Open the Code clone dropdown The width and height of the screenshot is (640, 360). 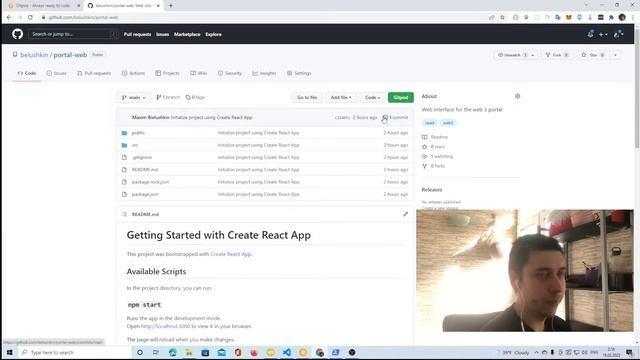click(372, 98)
